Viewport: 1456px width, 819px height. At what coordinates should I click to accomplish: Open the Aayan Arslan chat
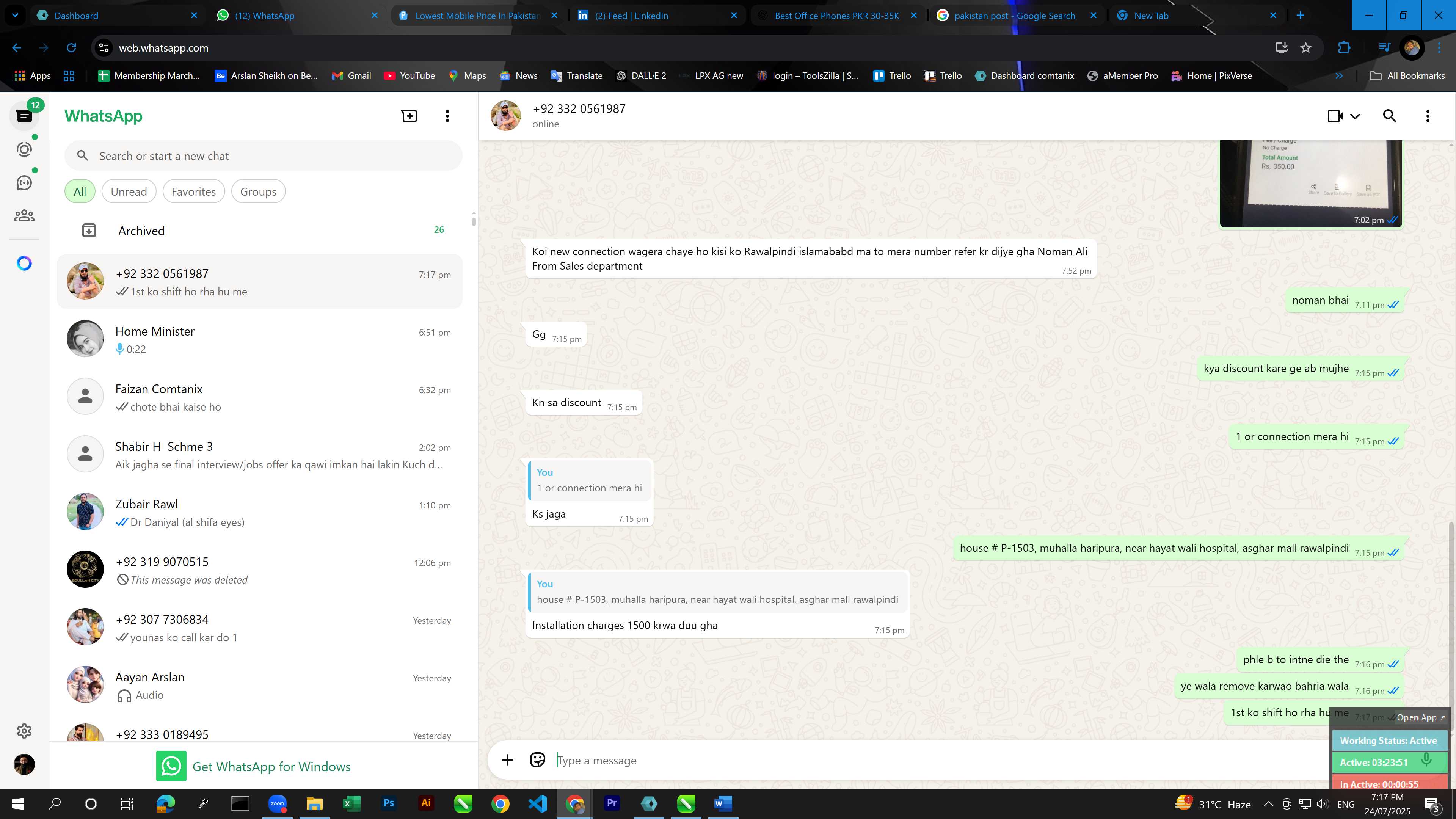(x=260, y=685)
